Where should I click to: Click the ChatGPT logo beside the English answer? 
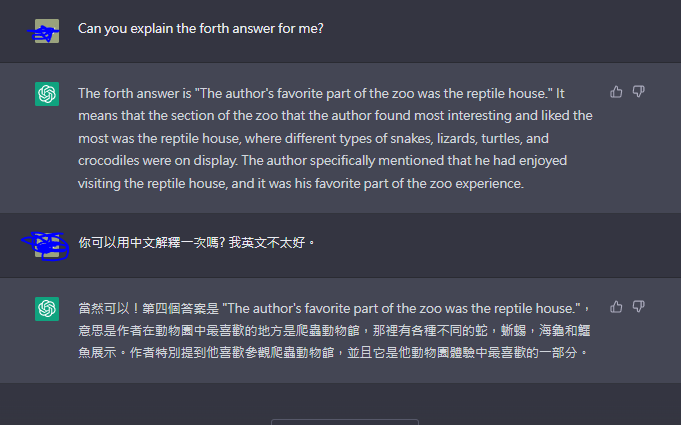(46, 93)
